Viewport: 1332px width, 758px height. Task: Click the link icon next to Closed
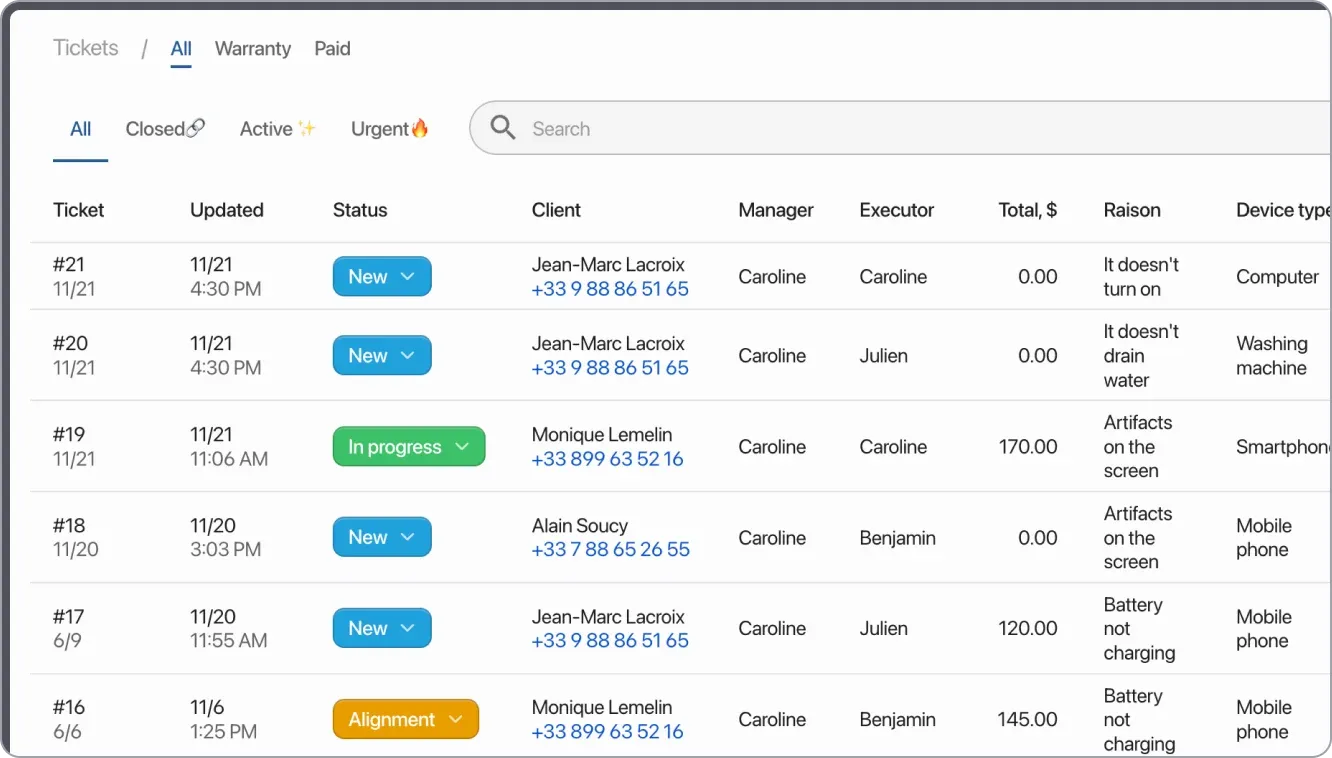196,127
